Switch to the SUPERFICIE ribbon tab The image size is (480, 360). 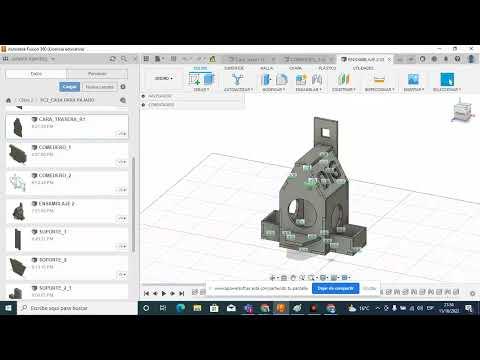pyautogui.click(x=234, y=68)
